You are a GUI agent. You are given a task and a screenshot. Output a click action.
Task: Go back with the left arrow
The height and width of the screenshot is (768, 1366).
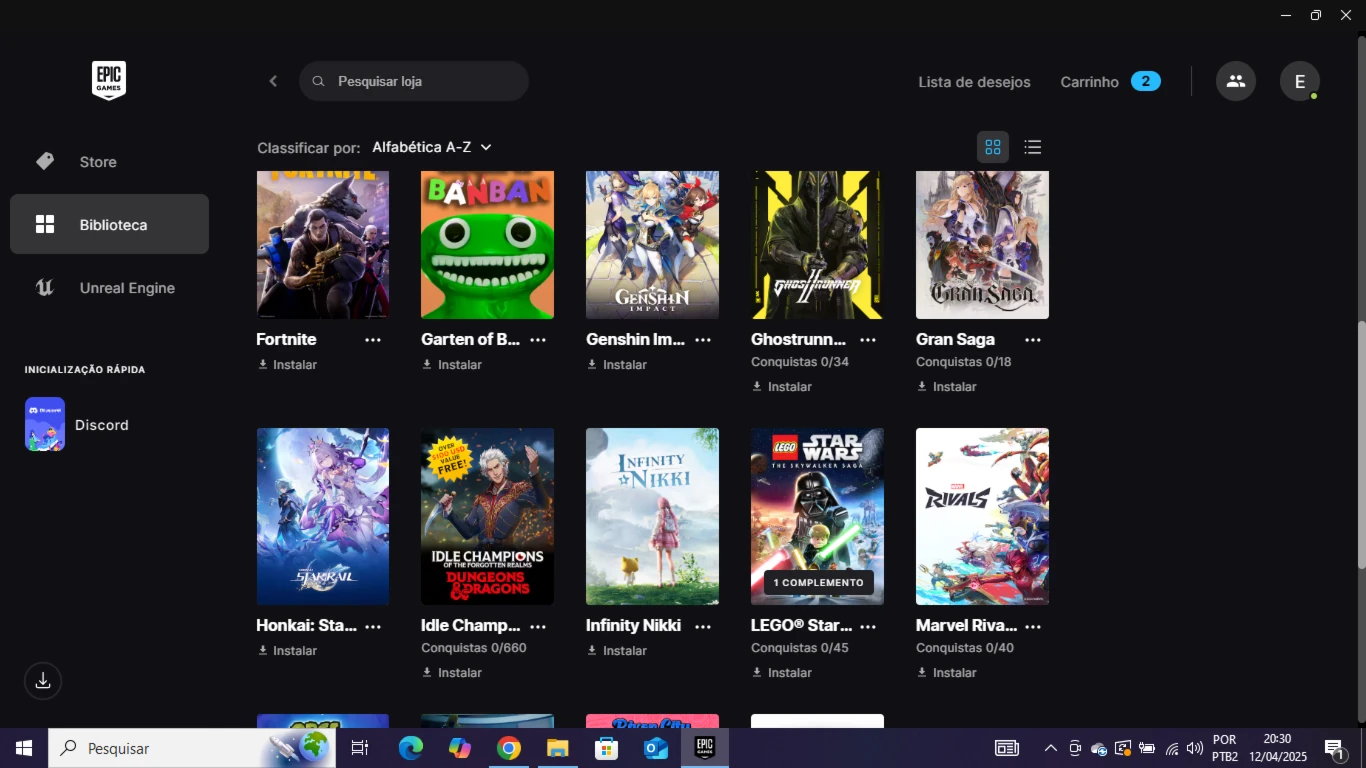[x=273, y=81]
